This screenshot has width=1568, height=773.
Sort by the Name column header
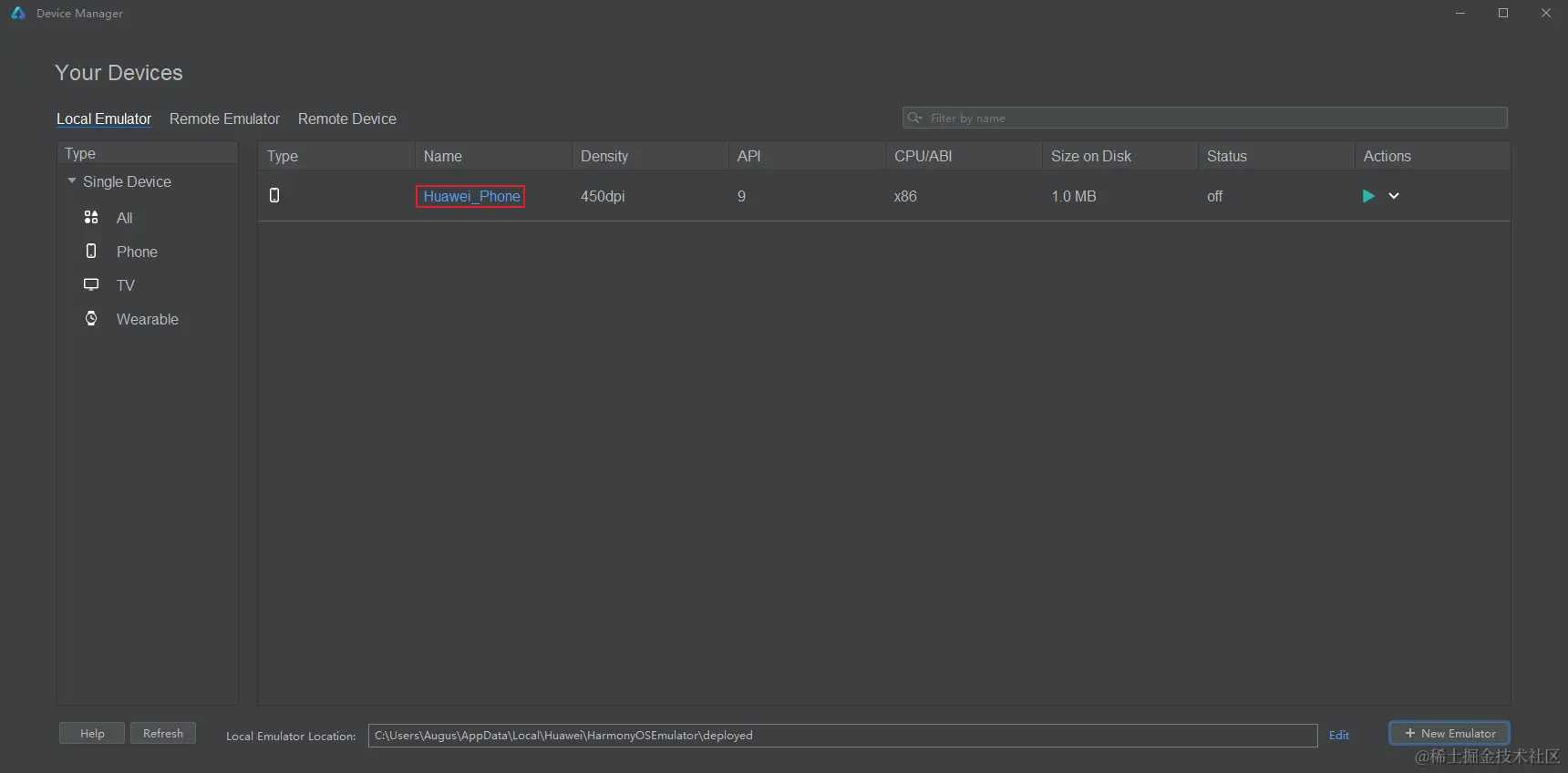click(x=493, y=156)
